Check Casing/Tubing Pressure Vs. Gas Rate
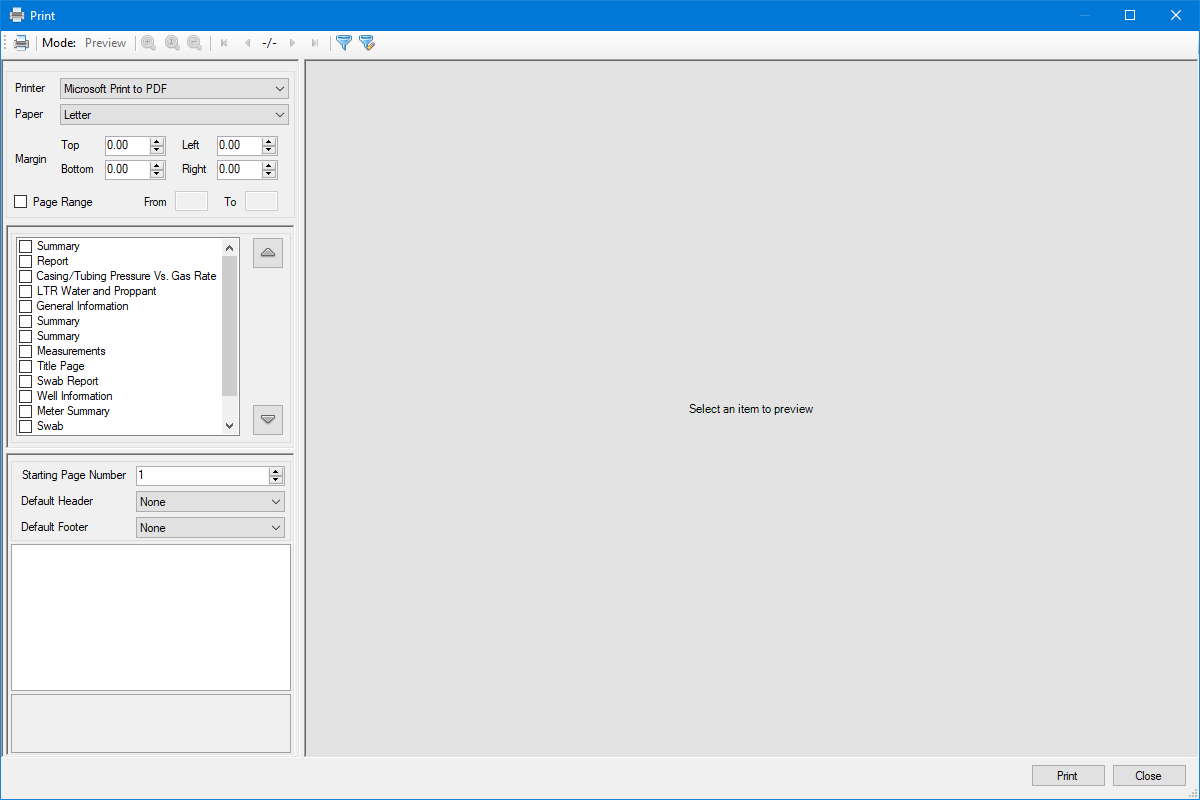 tap(26, 276)
